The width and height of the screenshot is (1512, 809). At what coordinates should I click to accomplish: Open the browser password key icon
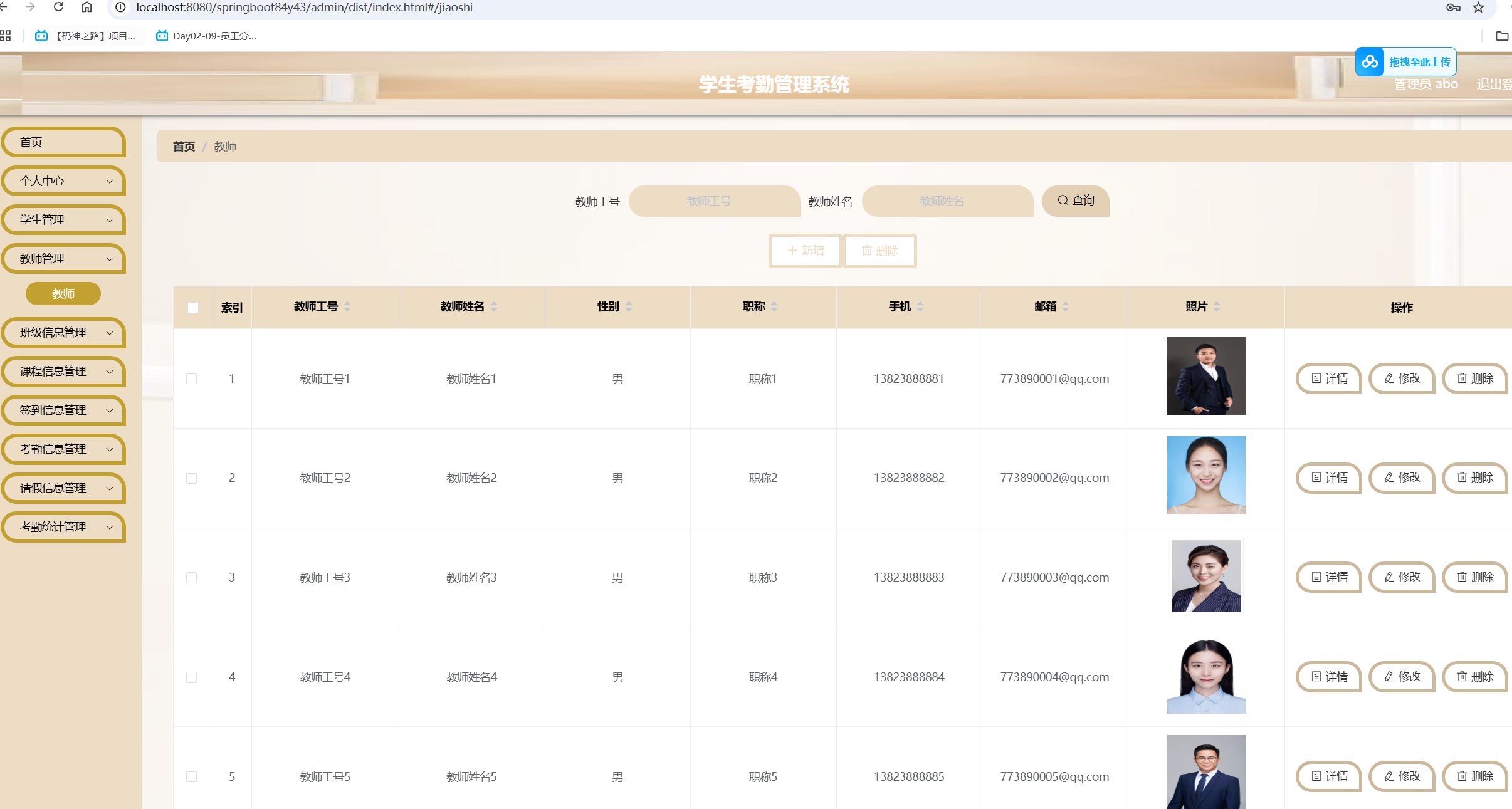point(1453,8)
